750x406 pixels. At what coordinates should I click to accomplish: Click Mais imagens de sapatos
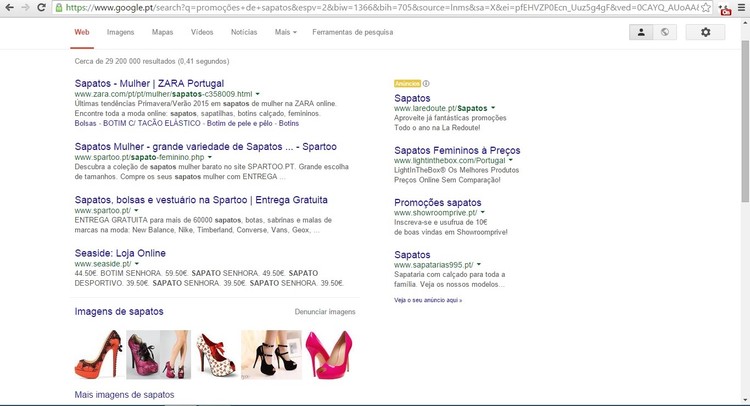(124, 395)
